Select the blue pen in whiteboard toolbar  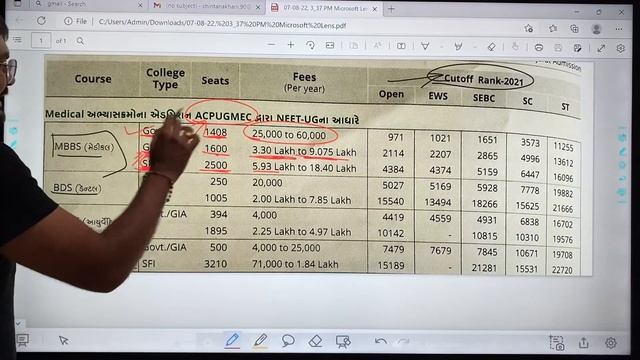(x=232, y=340)
